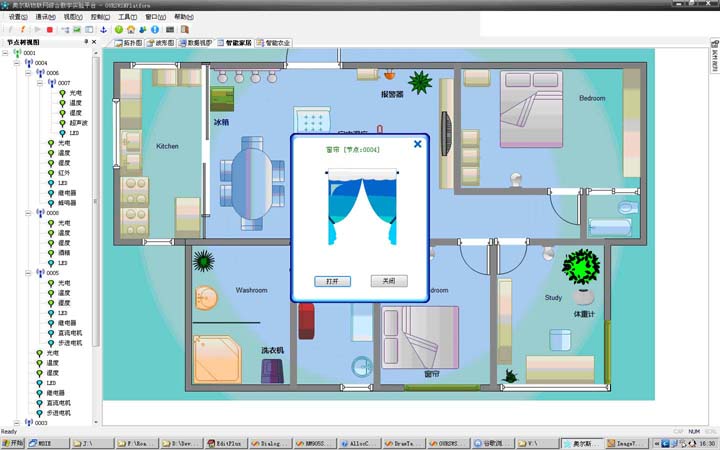
Task: Collapse node 0004 in the tree
Action: pyautogui.click(x=18, y=63)
